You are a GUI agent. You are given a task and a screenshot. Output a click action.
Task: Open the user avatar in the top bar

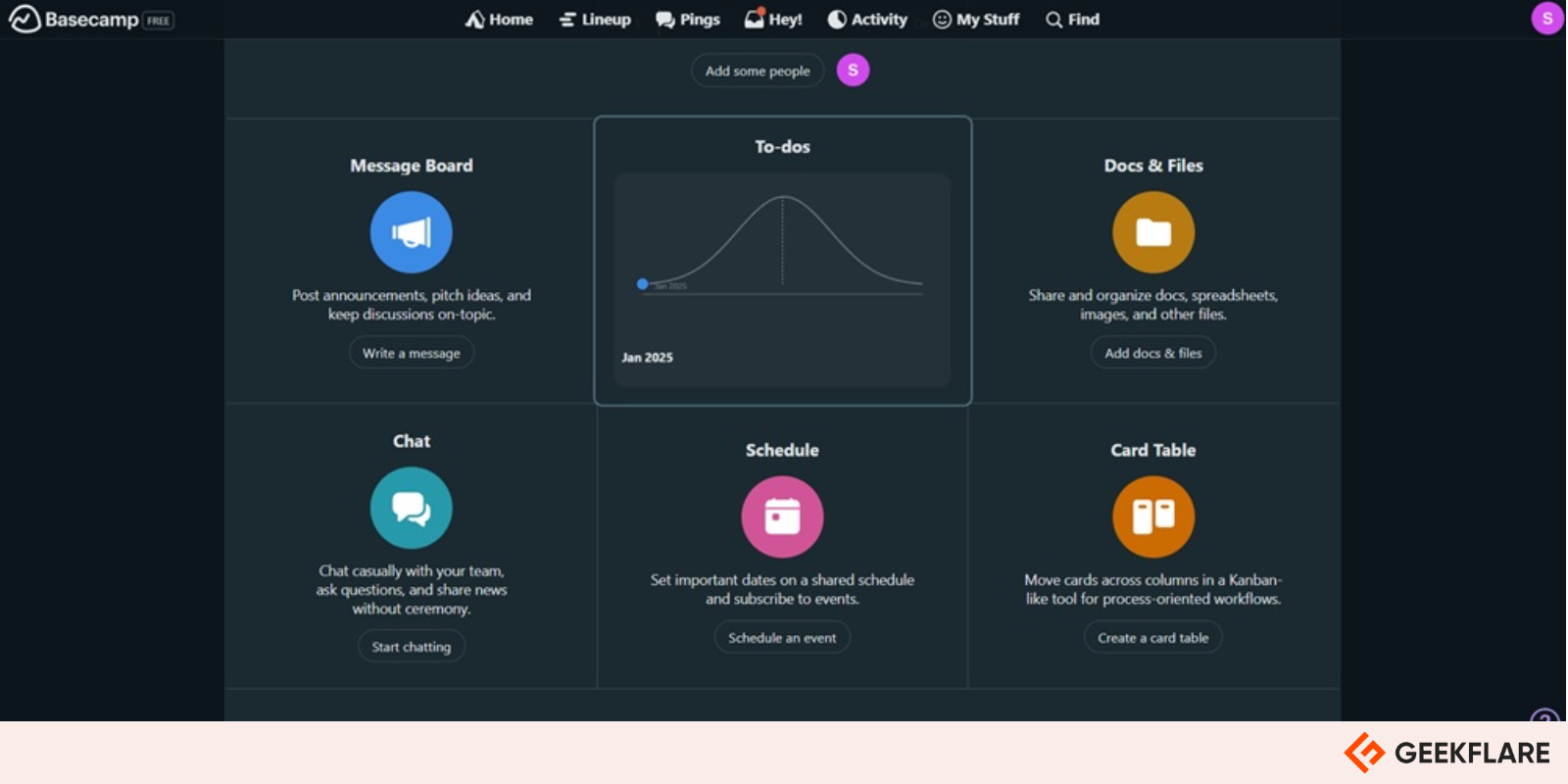pyautogui.click(x=1547, y=18)
